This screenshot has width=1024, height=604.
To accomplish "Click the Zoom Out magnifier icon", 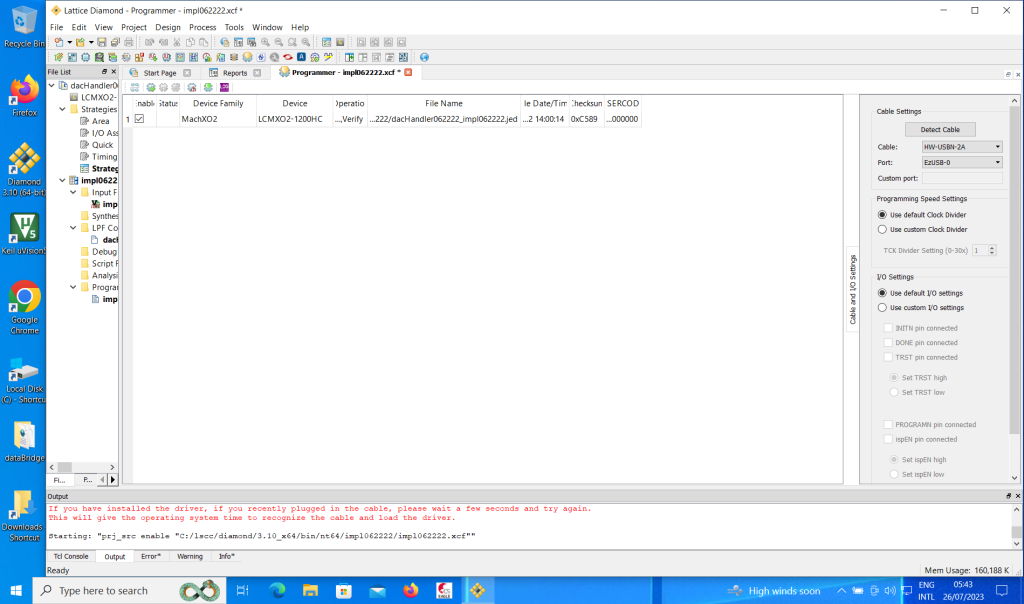I will tap(279, 42).
